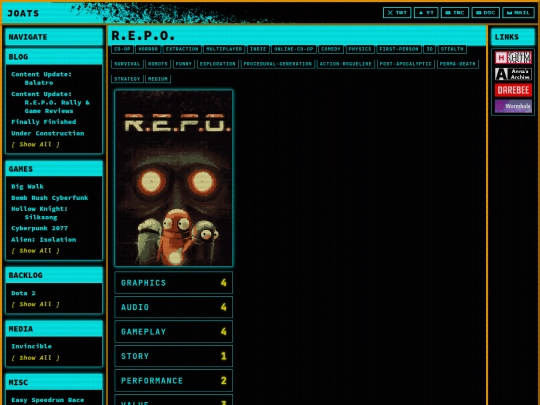Open the TWT social link button
The image size is (540, 405).
397,13
